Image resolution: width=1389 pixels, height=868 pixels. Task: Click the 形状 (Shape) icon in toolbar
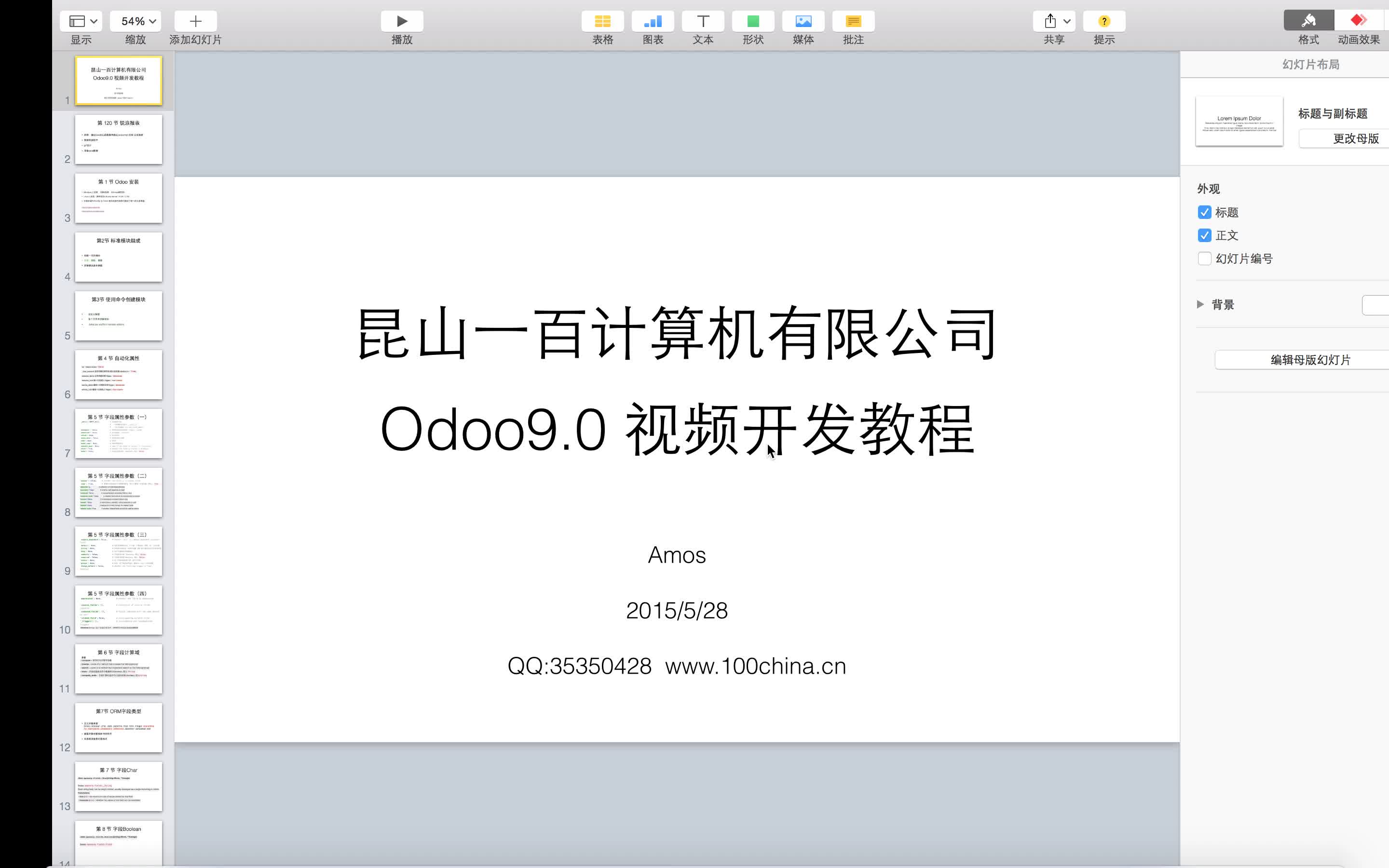click(x=752, y=20)
